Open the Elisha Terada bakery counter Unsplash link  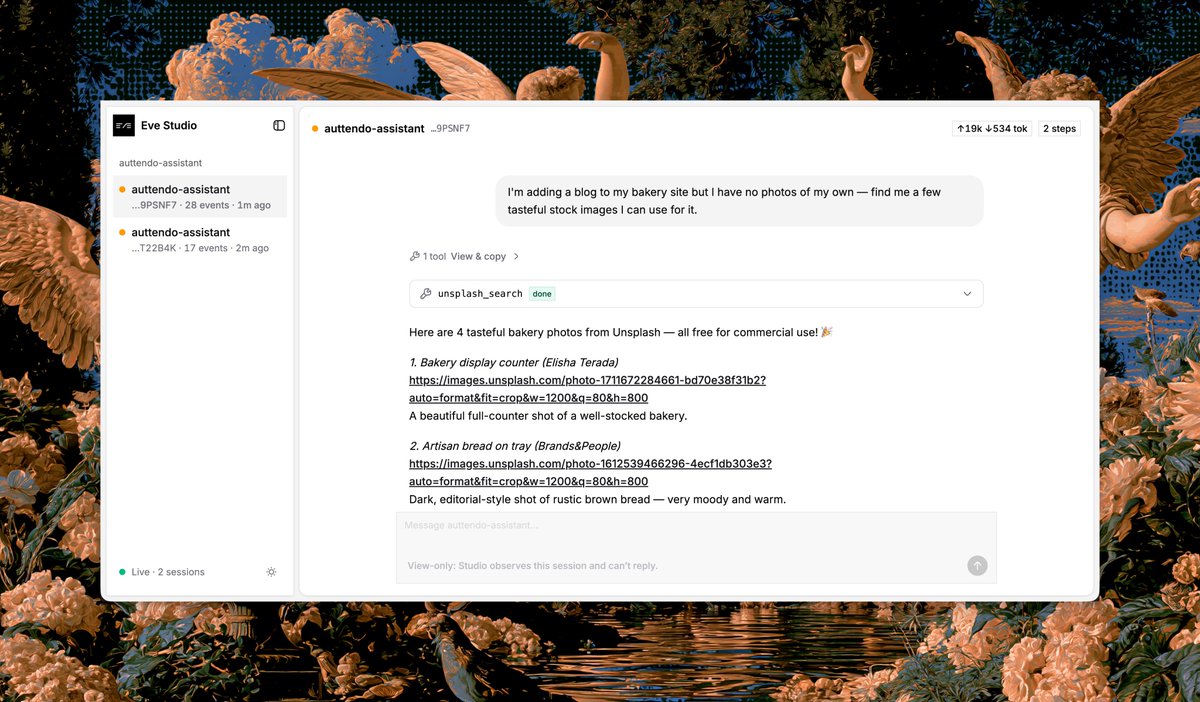coord(588,389)
